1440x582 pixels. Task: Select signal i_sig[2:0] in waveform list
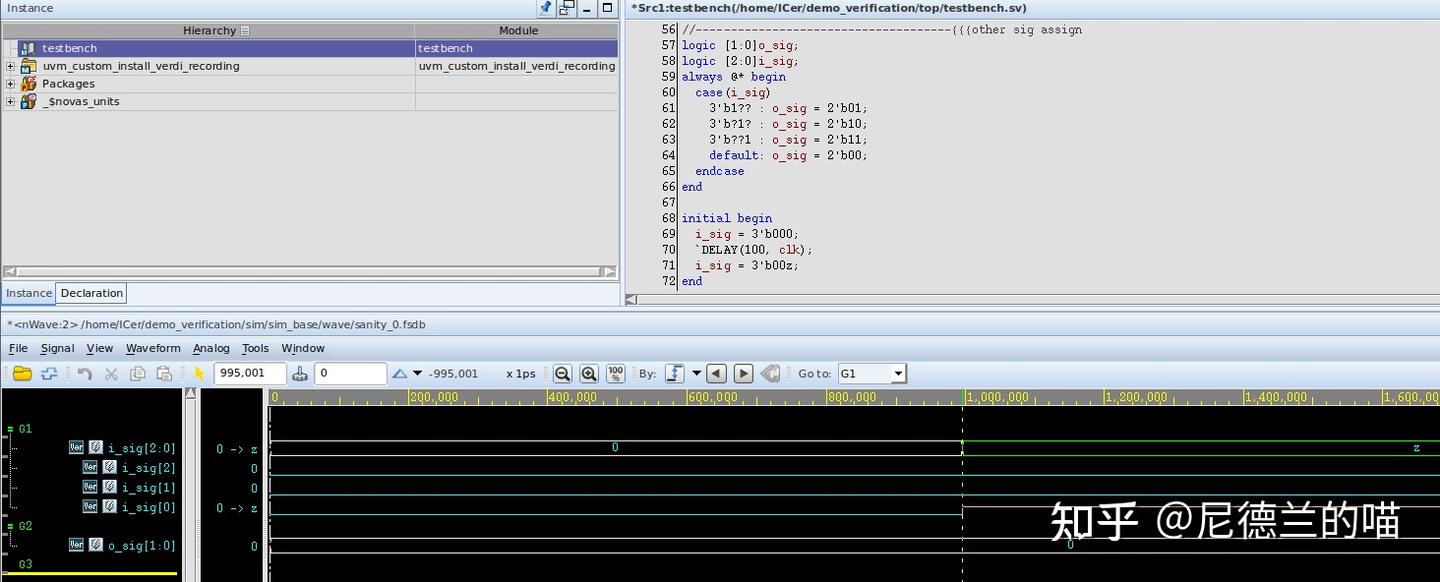click(141, 448)
